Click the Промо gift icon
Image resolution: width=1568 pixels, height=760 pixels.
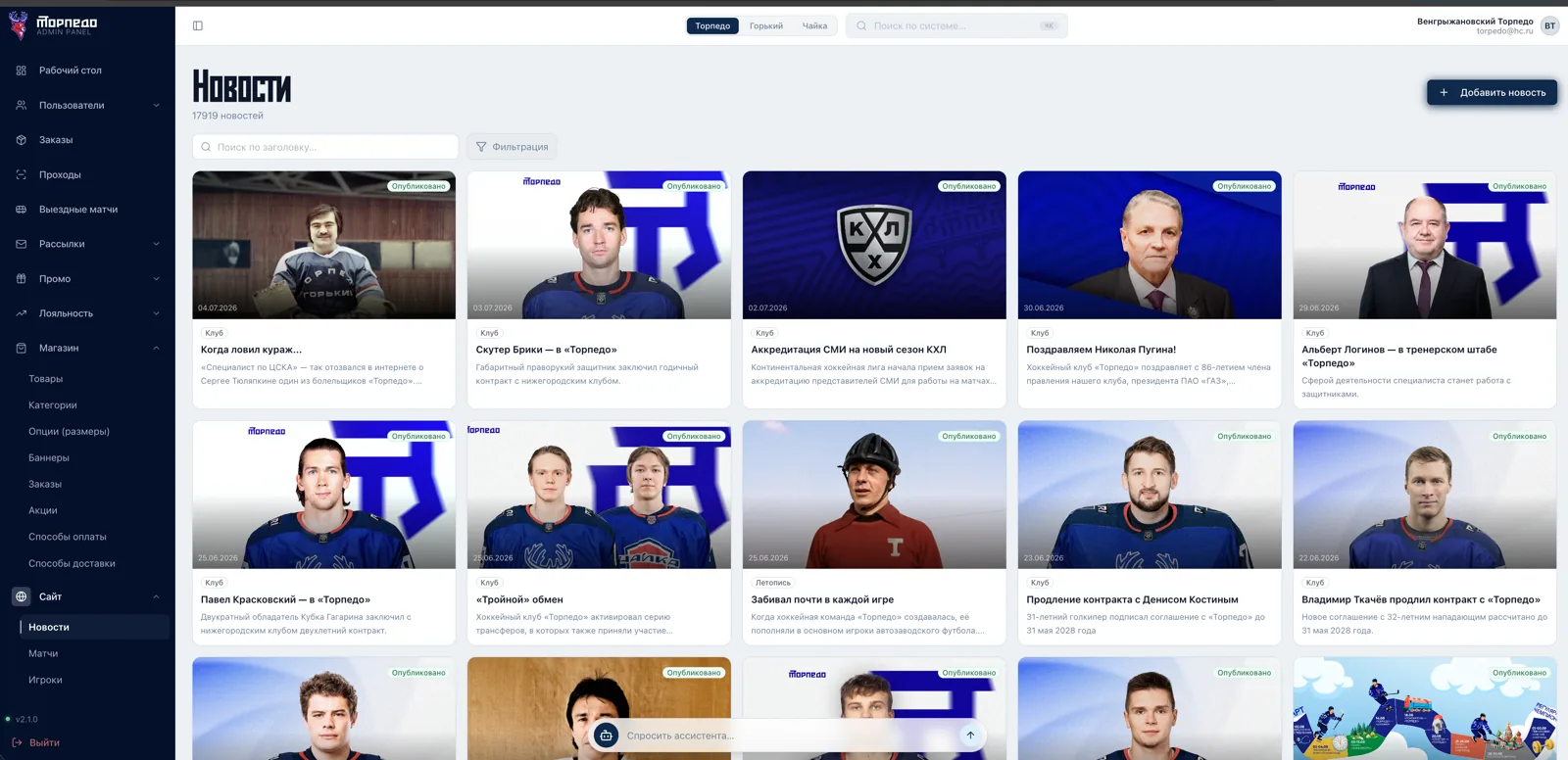tap(22, 279)
